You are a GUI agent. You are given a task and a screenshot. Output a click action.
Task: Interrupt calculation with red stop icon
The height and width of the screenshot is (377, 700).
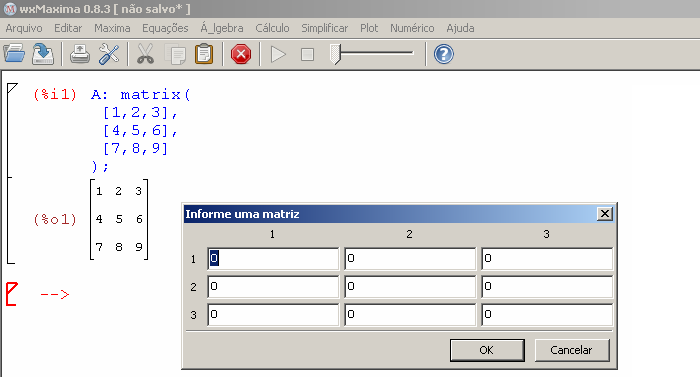click(x=241, y=54)
